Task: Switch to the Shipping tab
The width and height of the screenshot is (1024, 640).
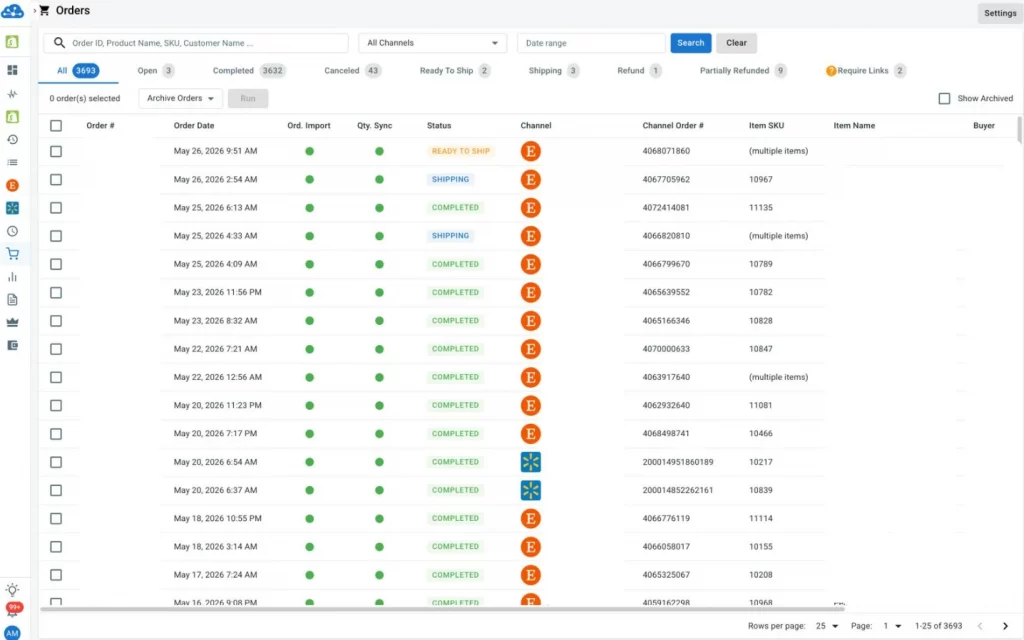Action: [x=553, y=71]
